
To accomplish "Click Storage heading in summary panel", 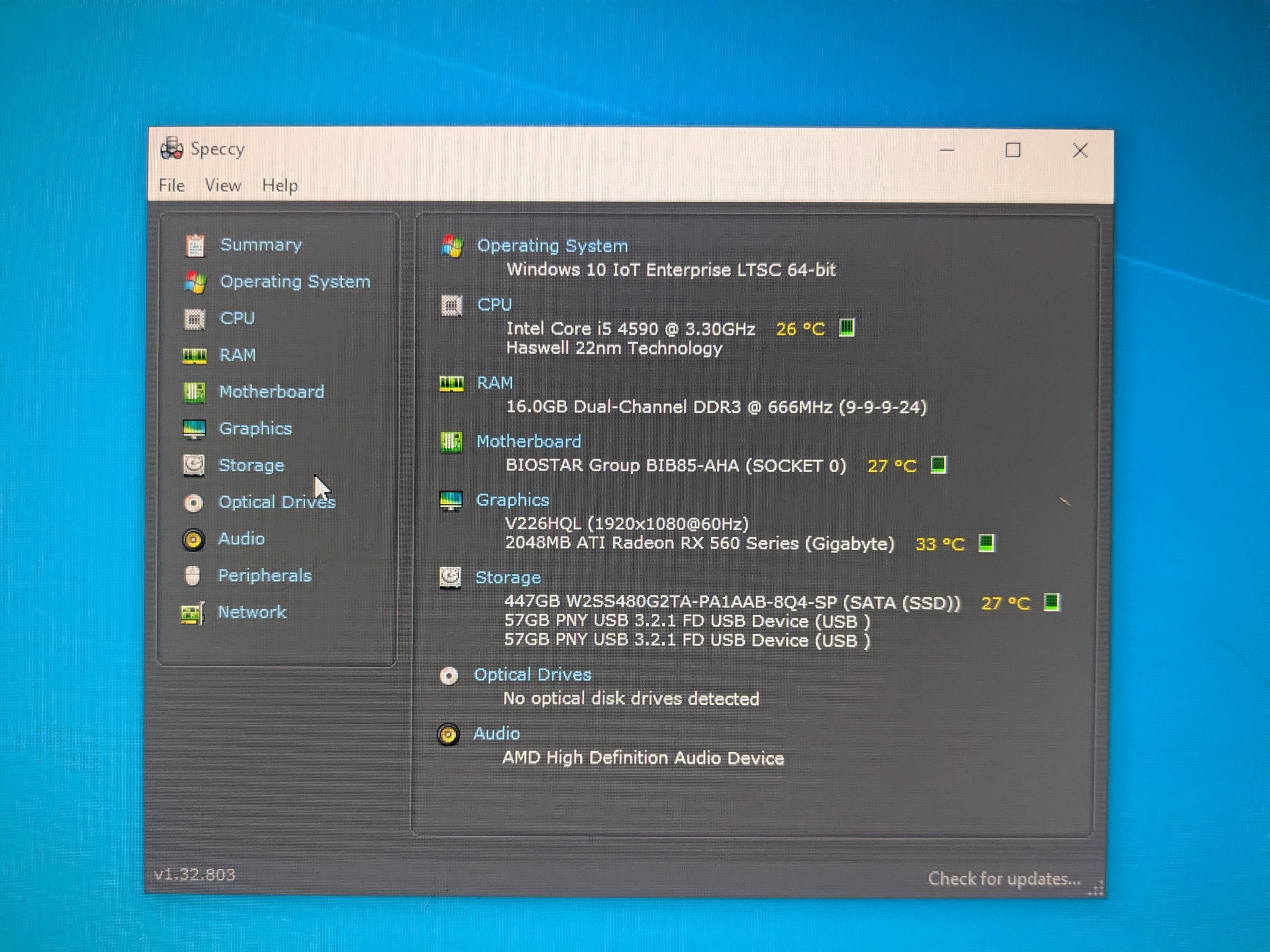I will point(508,578).
